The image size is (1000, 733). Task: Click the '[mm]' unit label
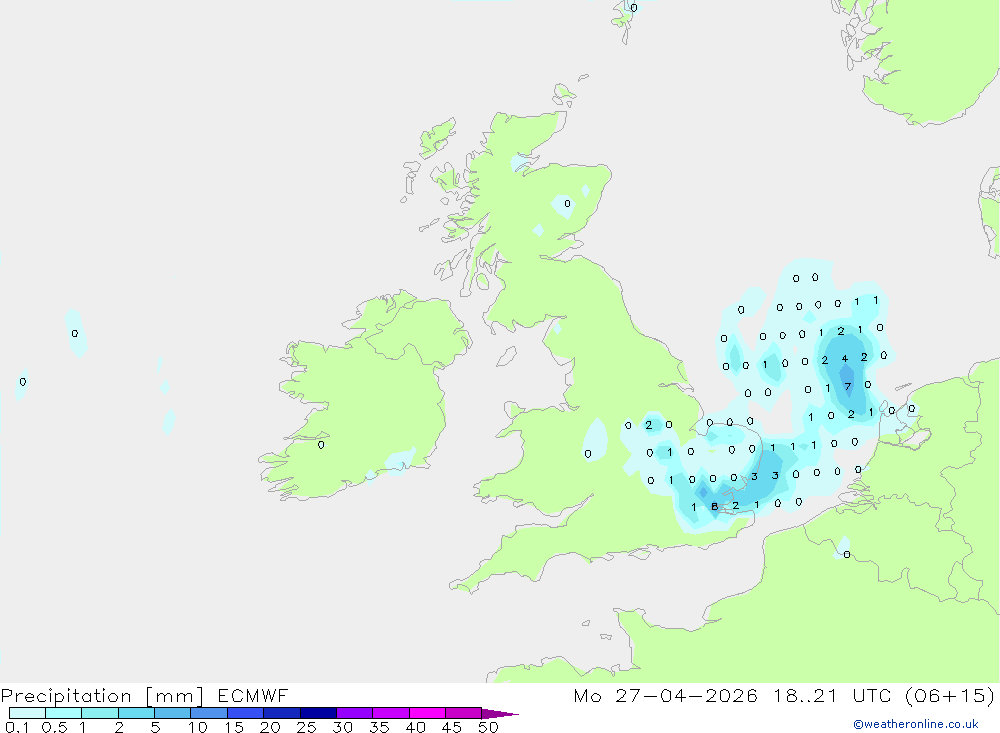(x=174, y=695)
